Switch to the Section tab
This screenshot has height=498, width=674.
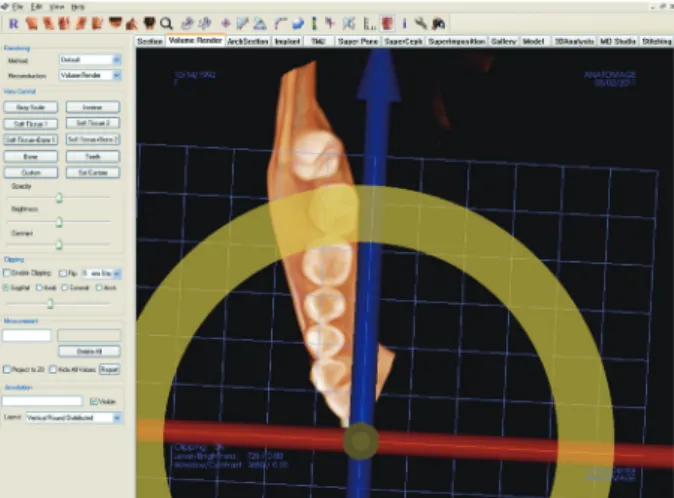(x=150, y=41)
